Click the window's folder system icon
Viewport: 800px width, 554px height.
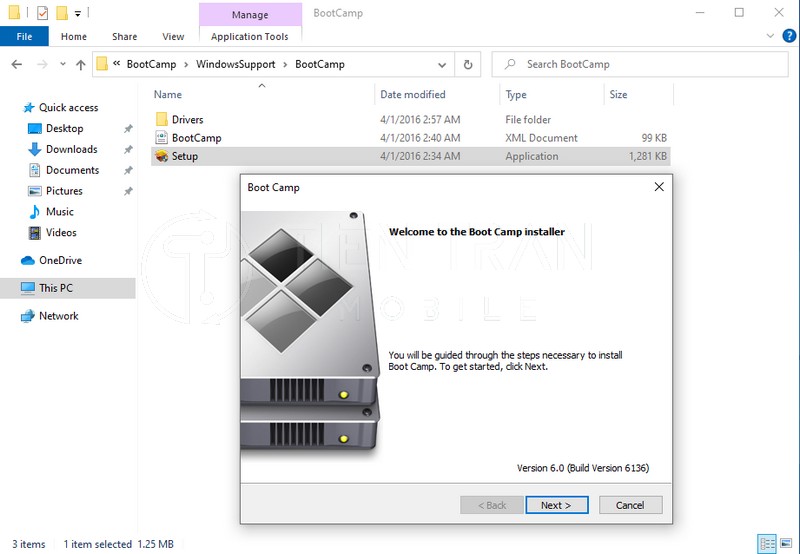point(14,12)
